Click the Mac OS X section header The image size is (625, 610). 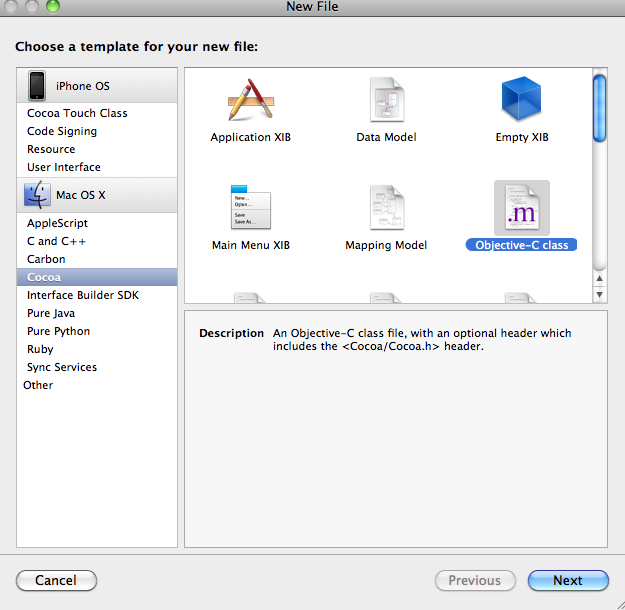[x=97, y=195]
